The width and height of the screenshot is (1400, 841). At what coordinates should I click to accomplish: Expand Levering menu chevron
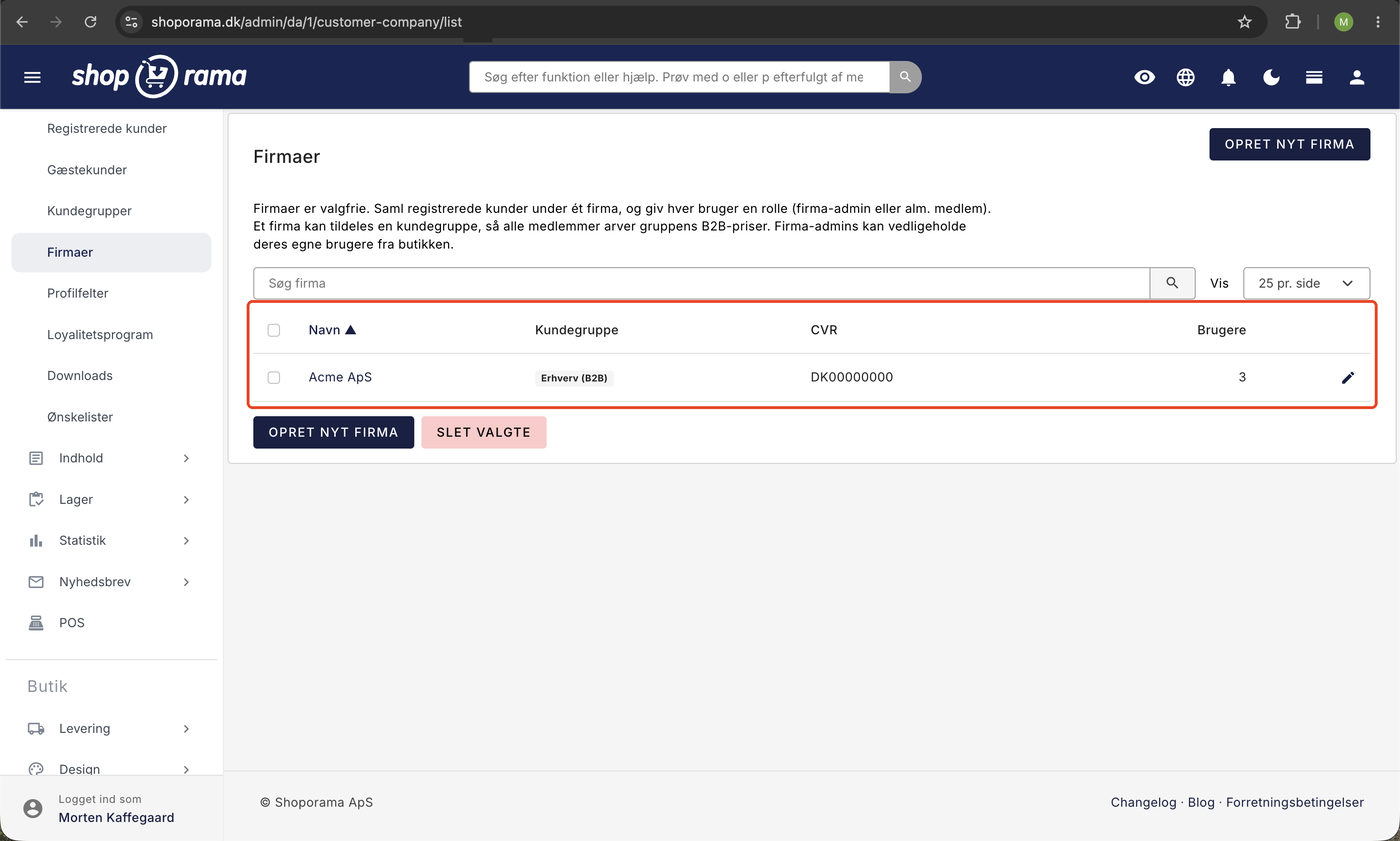186,728
